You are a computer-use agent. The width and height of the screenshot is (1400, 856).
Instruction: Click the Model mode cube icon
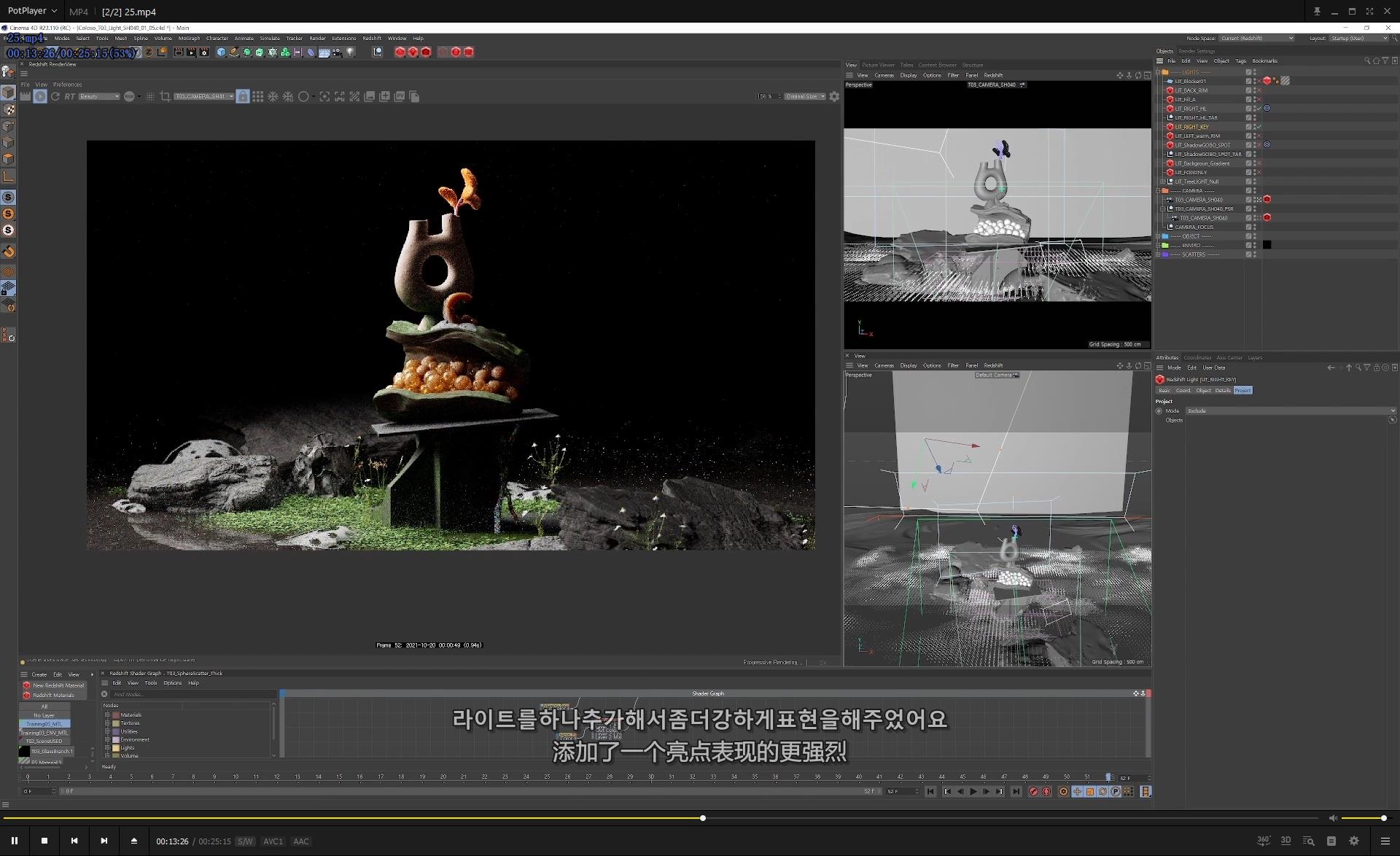click(8, 93)
